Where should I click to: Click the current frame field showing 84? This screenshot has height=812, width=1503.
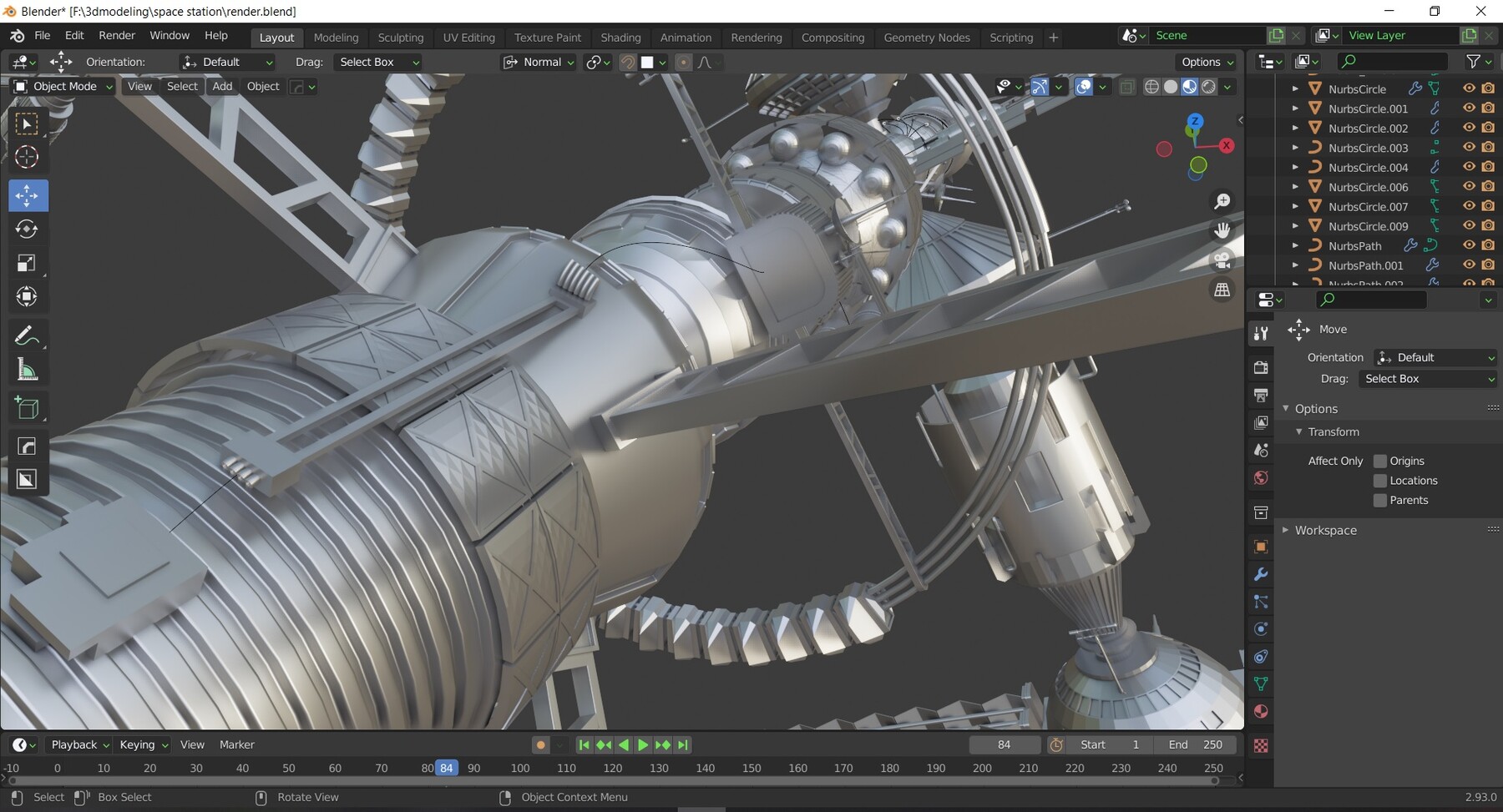1005,744
